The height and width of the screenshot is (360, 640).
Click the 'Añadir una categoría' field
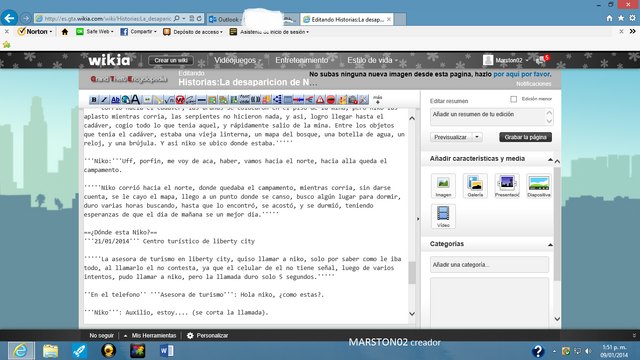point(489,264)
